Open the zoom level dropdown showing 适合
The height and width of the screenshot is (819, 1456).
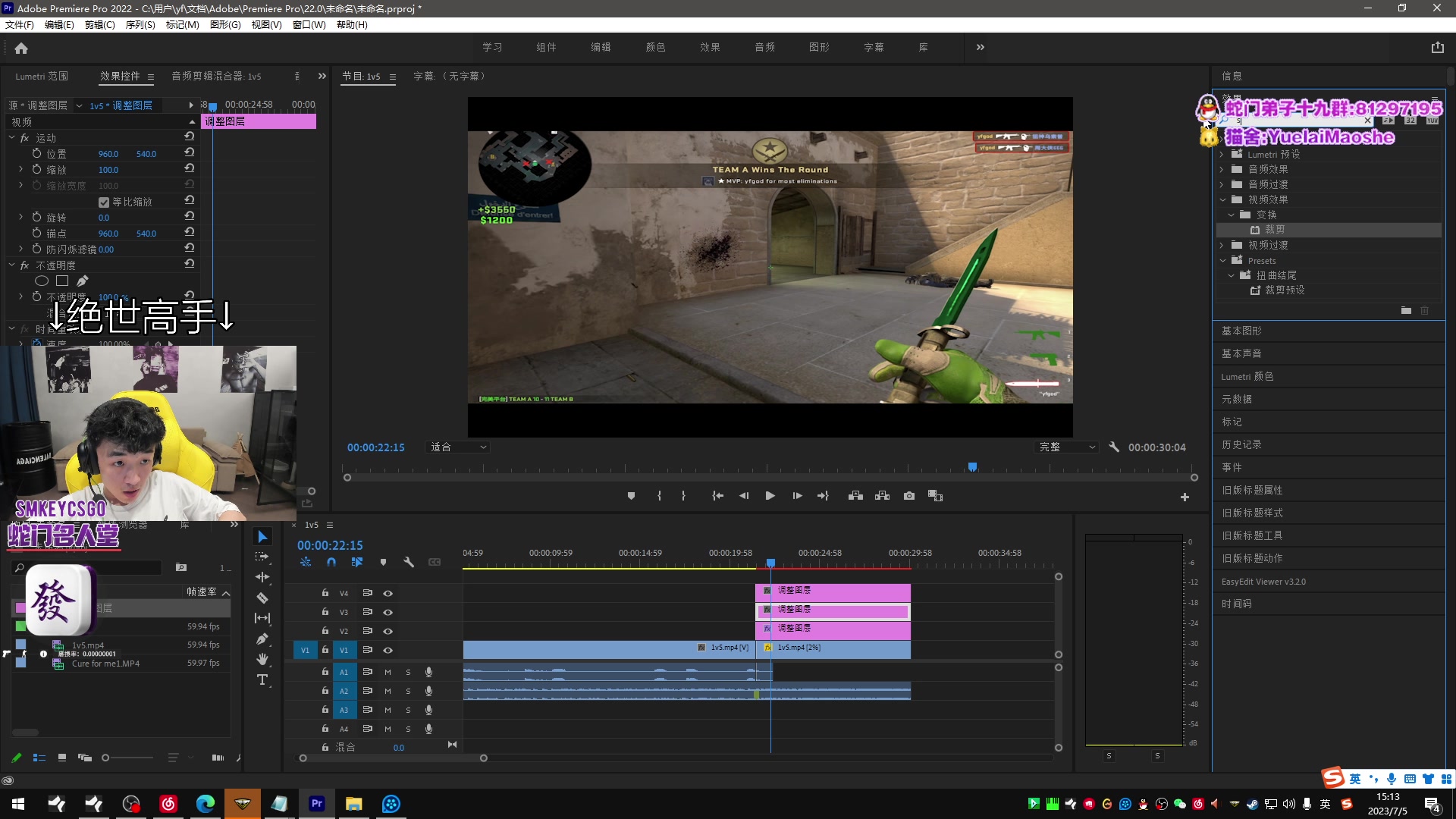pos(458,447)
